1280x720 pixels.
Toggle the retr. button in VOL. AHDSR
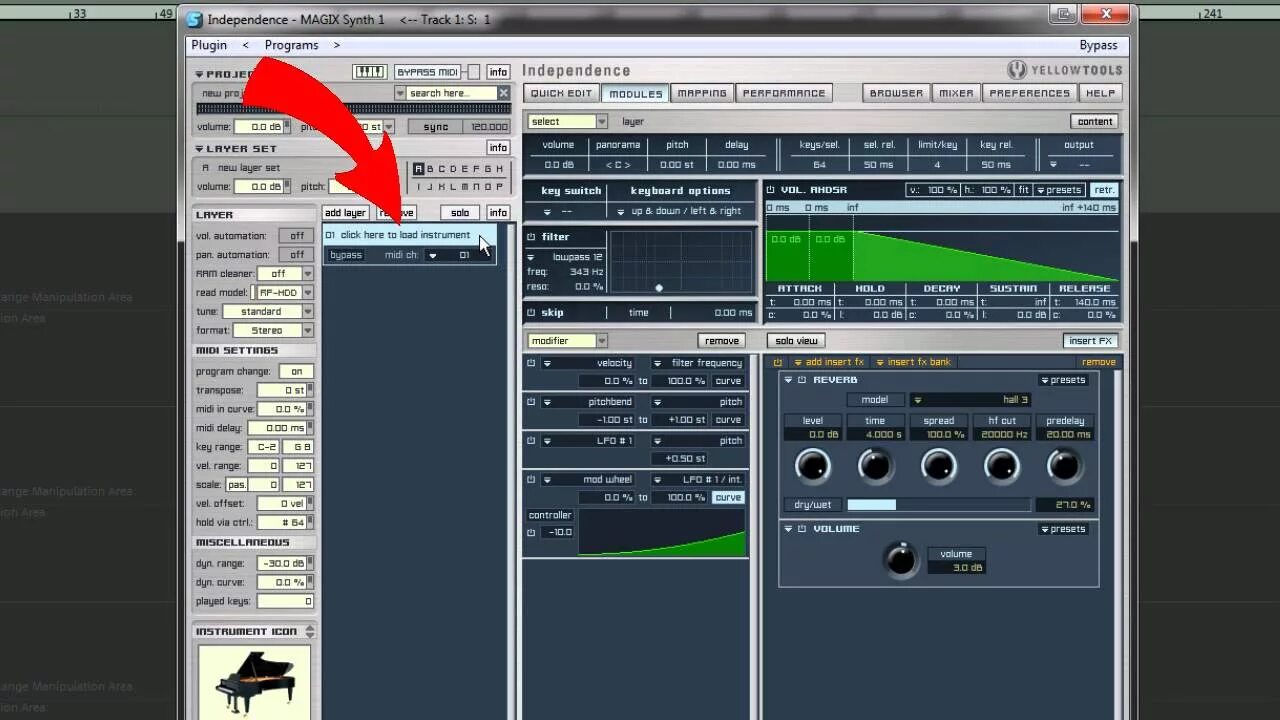[x=1104, y=190]
